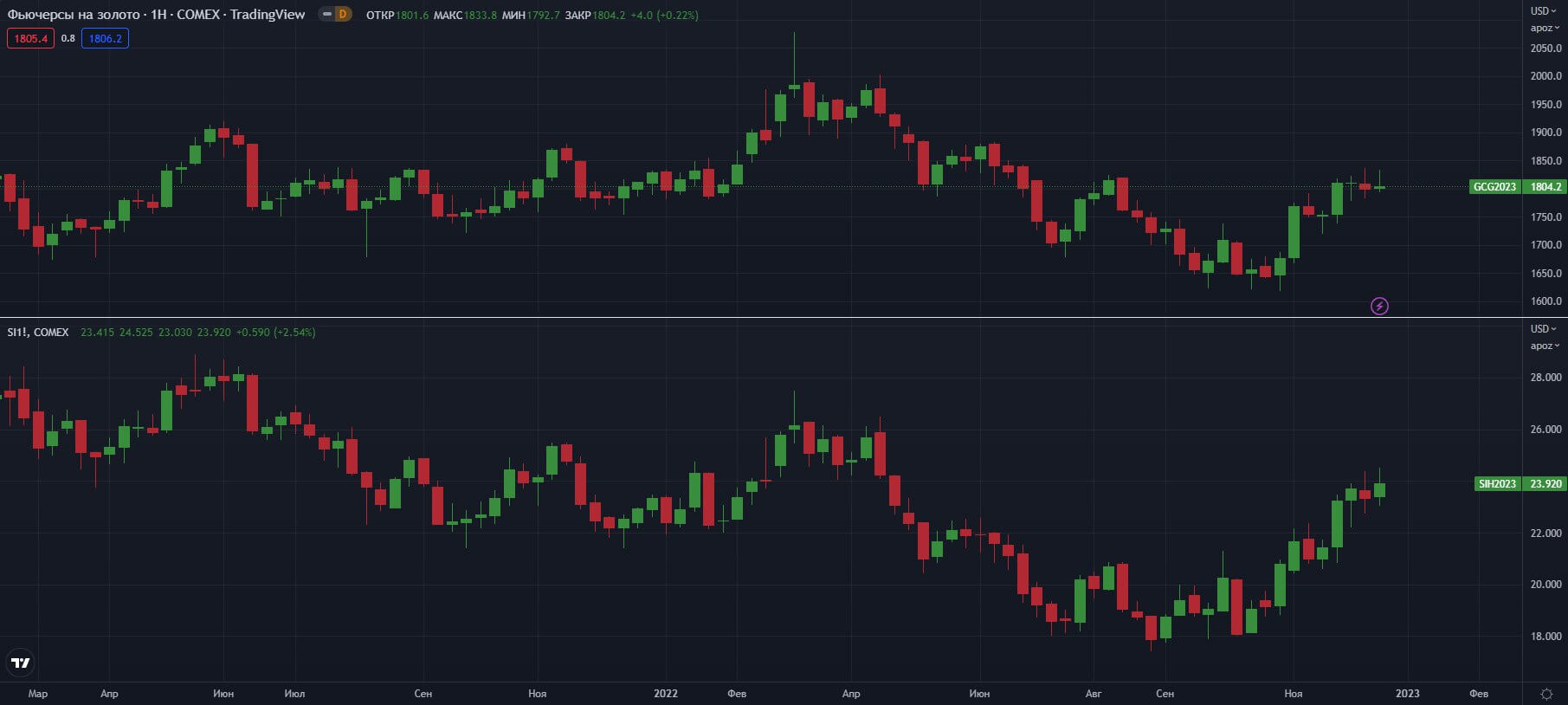1568x705 pixels.
Task: Click the 28.000 level on the silver price axis
Action: pos(1545,378)
